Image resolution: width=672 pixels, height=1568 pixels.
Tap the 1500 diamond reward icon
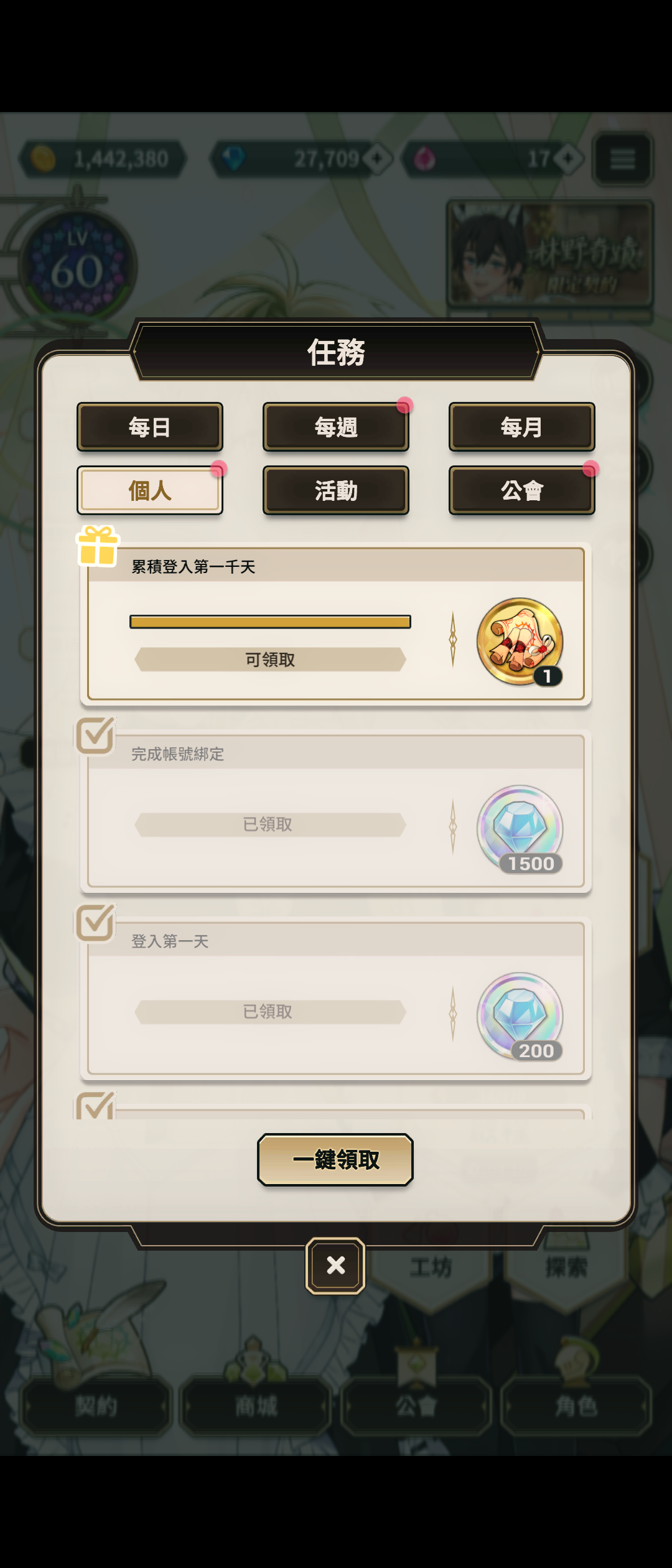click(x=520, y=829)
